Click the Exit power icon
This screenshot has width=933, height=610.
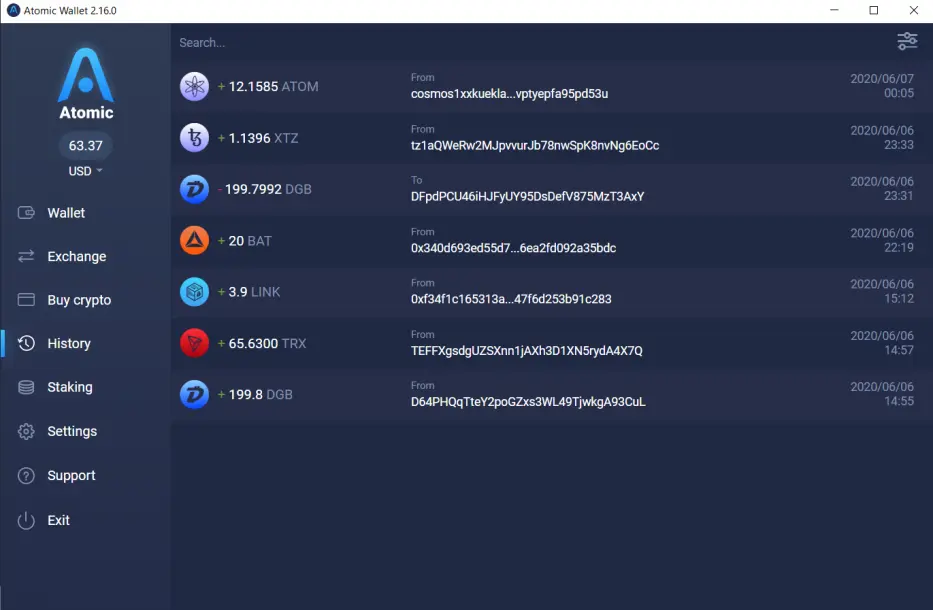(x=26, y=520)
